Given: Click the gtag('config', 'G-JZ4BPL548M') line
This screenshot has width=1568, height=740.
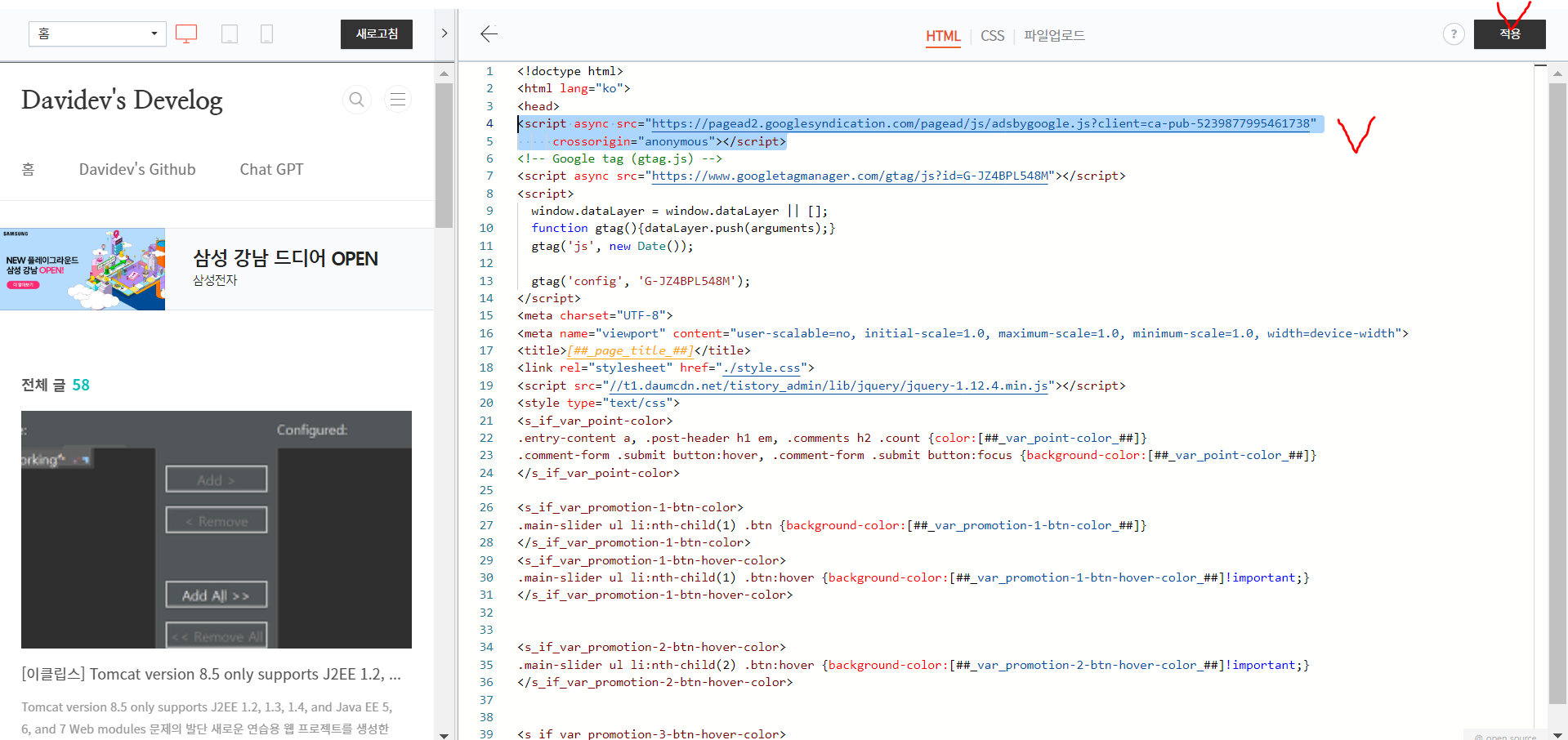Looking at the screenshot, I should coord(641,281).
